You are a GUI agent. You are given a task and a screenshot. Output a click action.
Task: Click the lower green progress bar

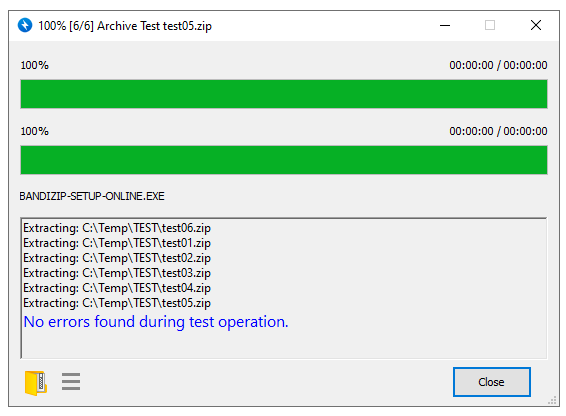[284, 160]
